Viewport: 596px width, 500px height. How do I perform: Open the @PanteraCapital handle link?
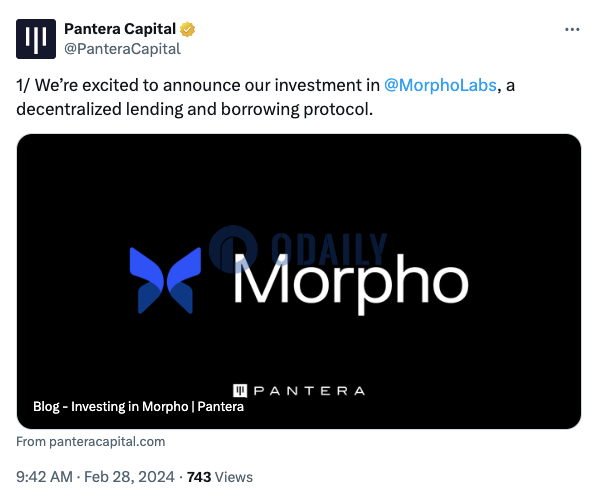(x=122, y=49)
